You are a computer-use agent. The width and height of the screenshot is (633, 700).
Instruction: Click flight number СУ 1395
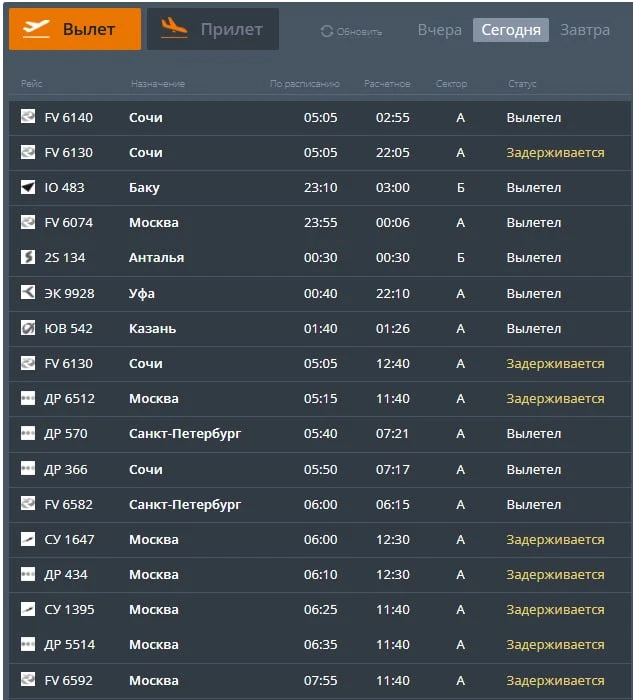point(69,609)
